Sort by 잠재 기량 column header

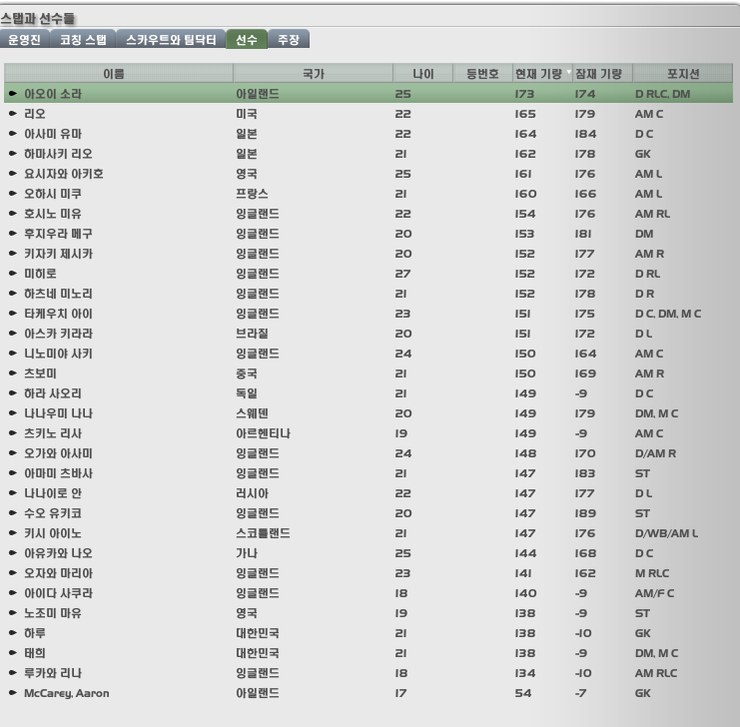[598, 74]
